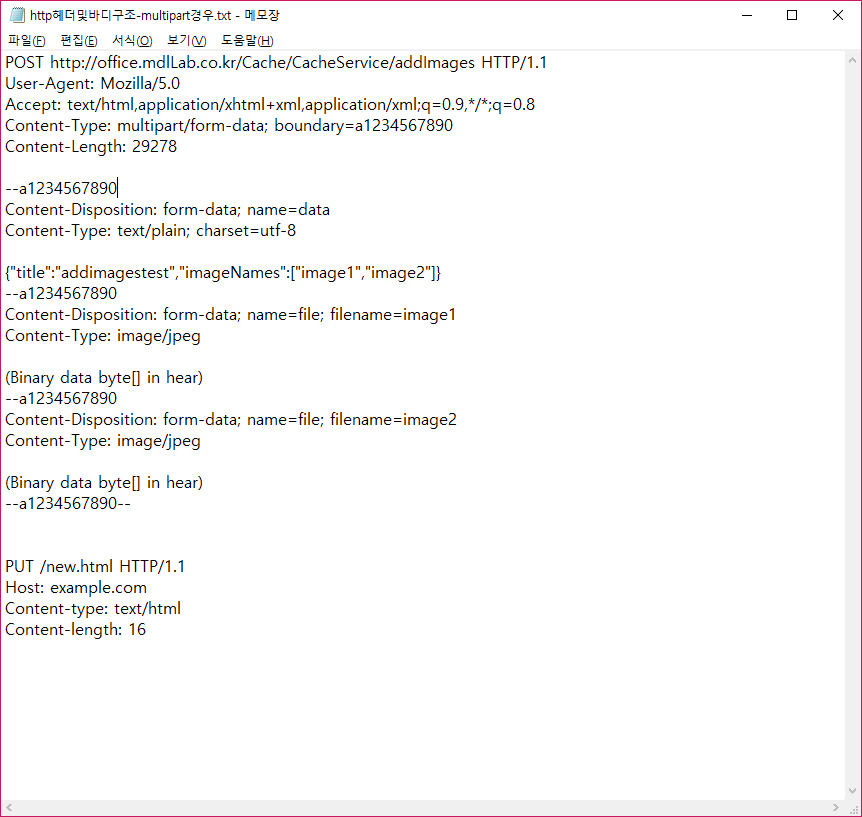Click the 'Content-Length: 29278' line
Viewport: 862px width, 817px height.
91,146
